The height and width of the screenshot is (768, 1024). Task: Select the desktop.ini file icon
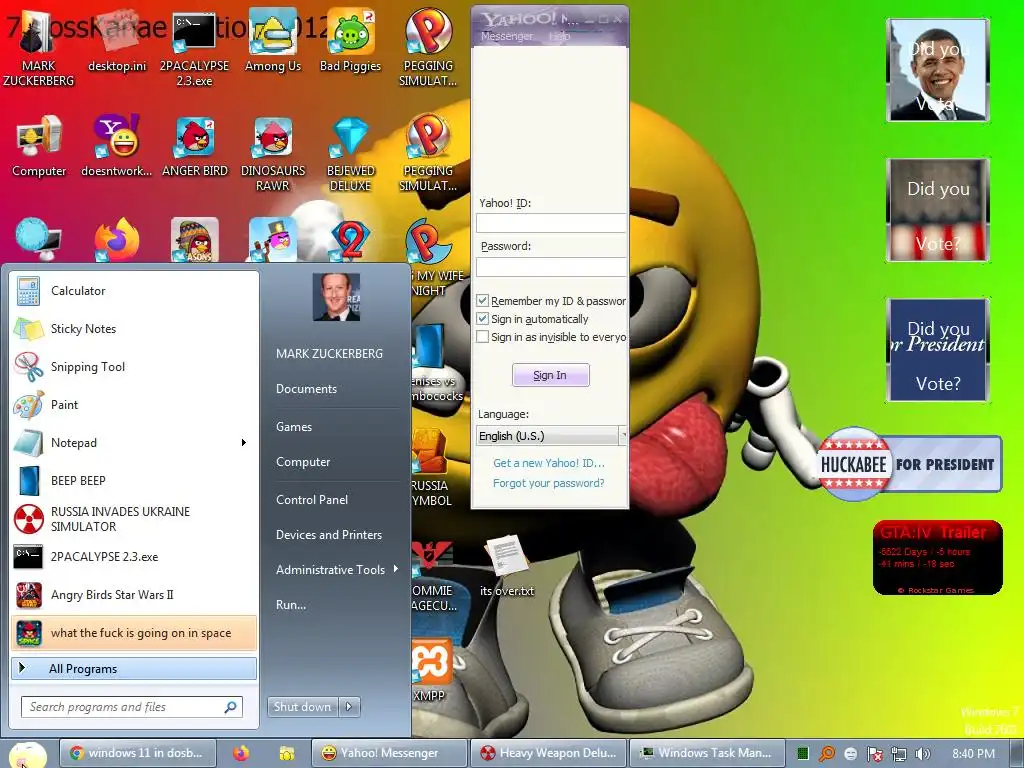(117, 40)
